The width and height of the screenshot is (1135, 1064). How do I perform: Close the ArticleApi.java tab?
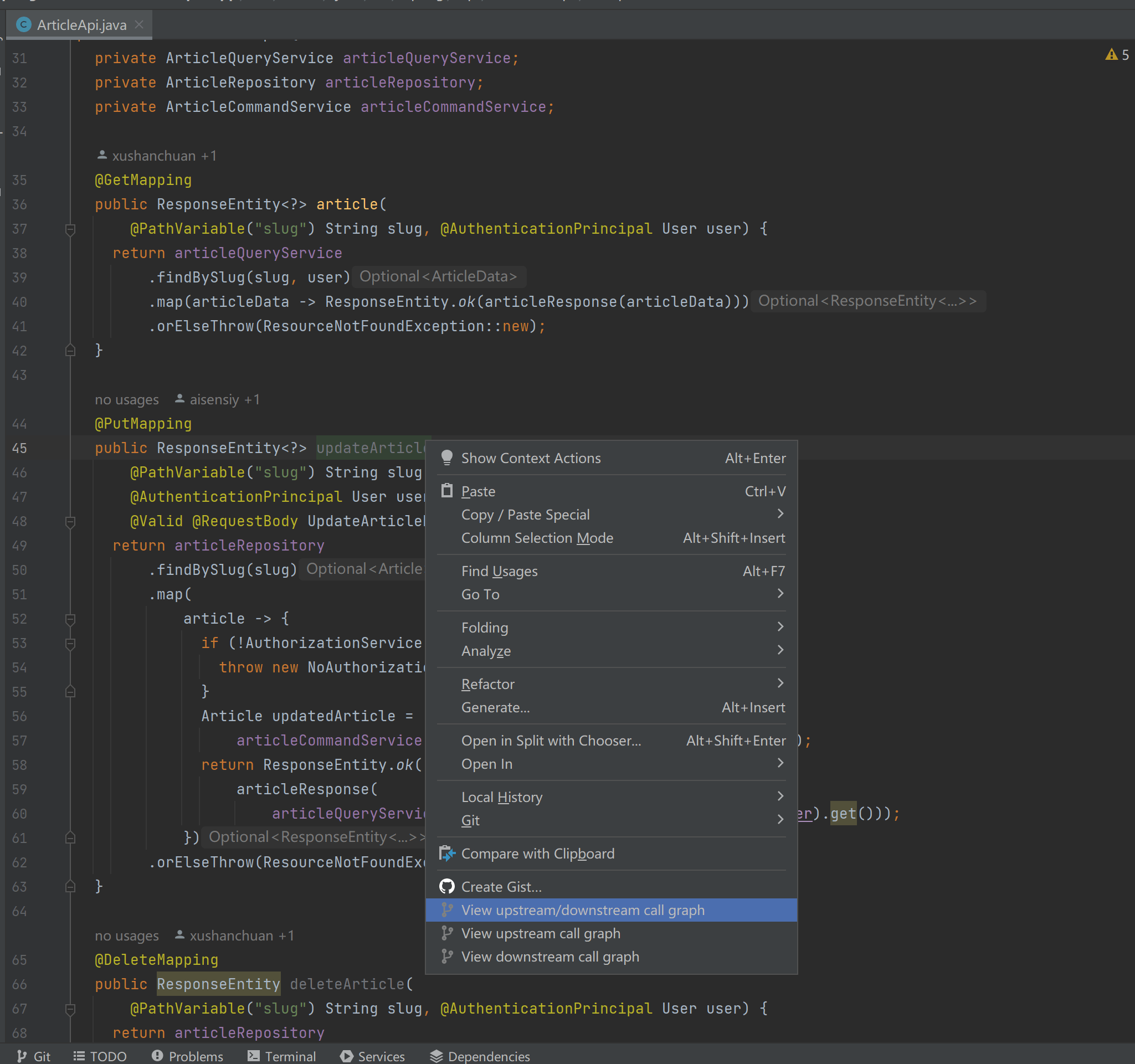(138, 24)
